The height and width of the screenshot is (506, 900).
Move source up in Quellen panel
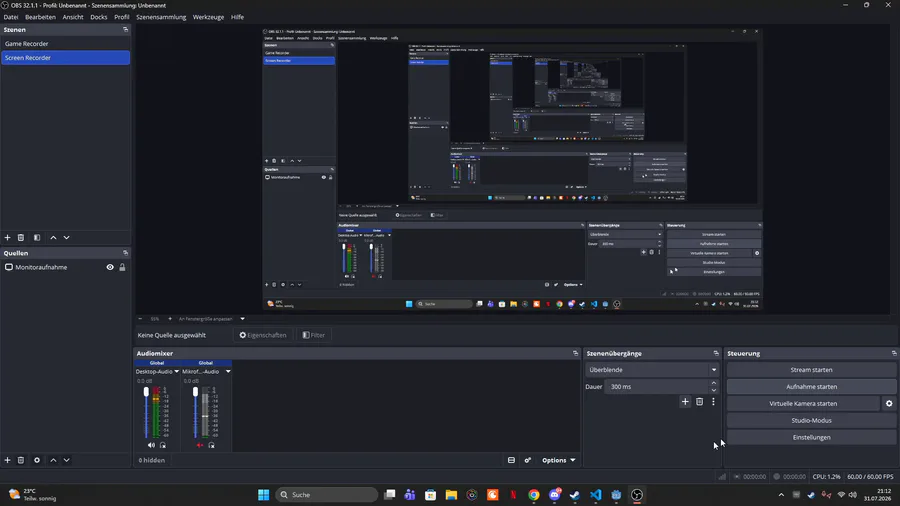coord(53,460)
